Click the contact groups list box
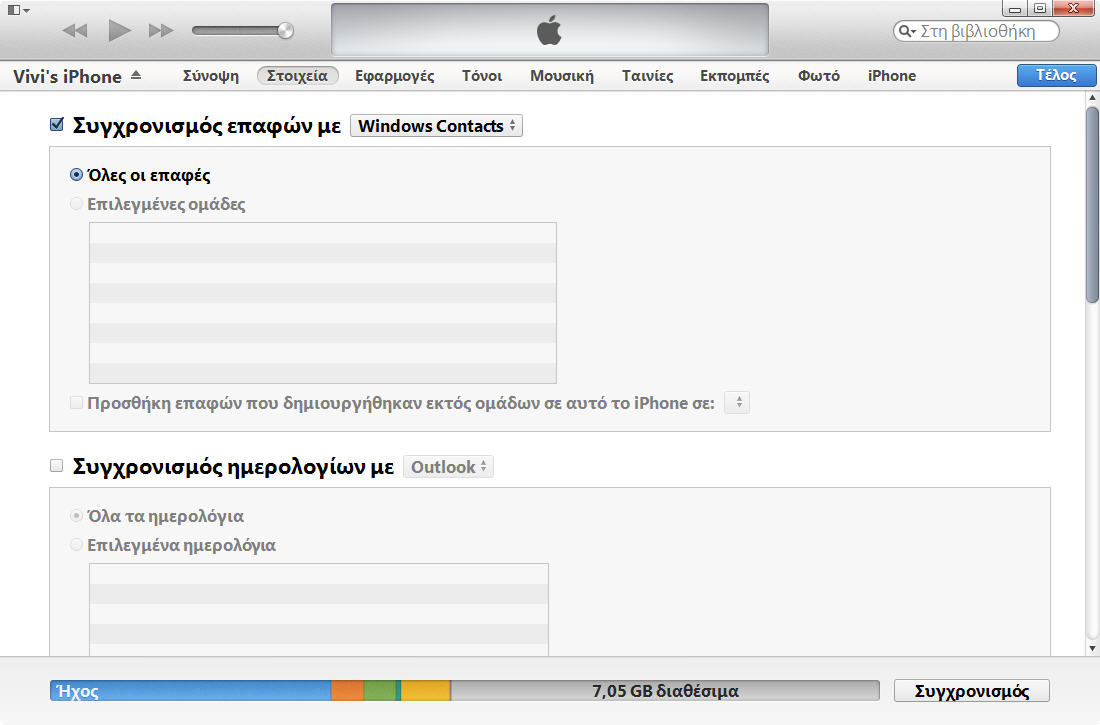Screen dimensions: 1100x725 (323, 303)
